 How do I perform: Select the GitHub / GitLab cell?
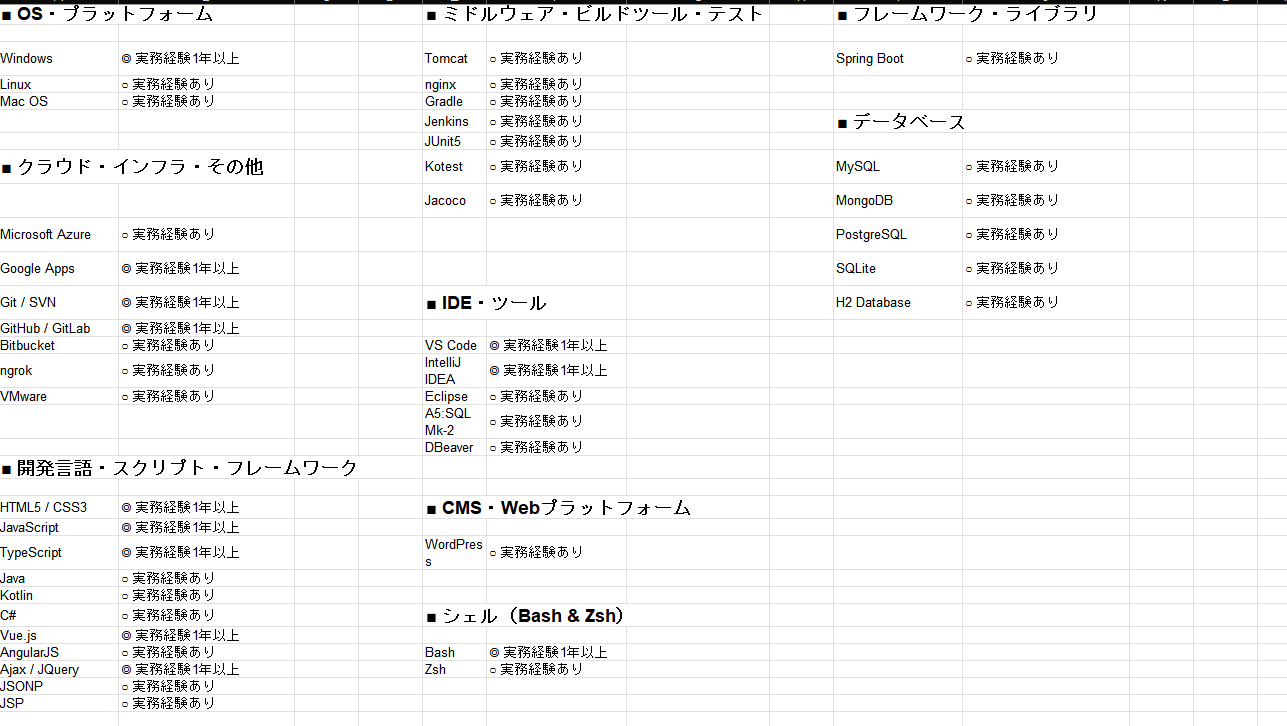point(59,328)
